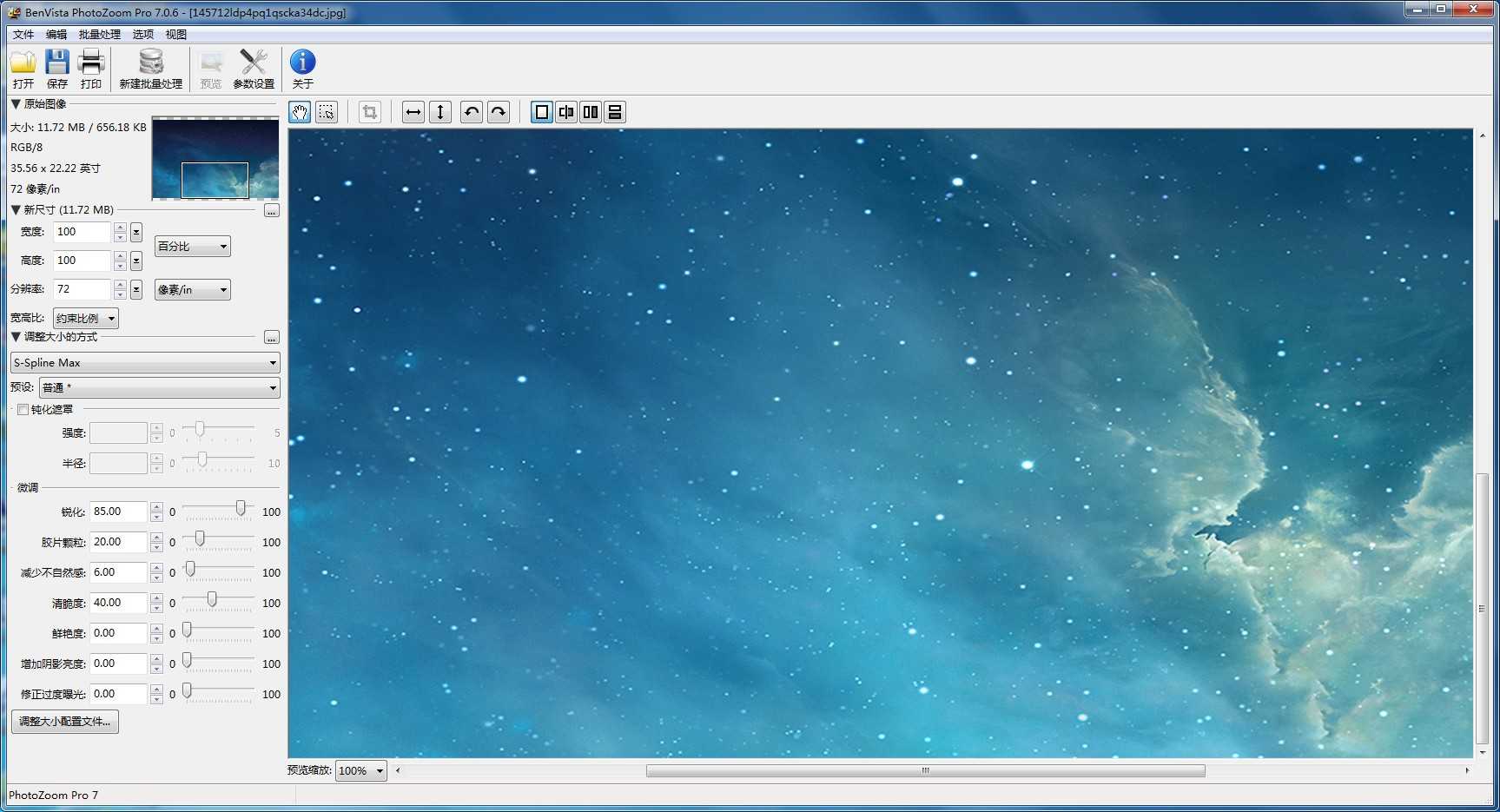Screen dimensions: 1500x812
Task: Adjust the 鲜艳度 vividness slider
Action: [x=187, y=630]
